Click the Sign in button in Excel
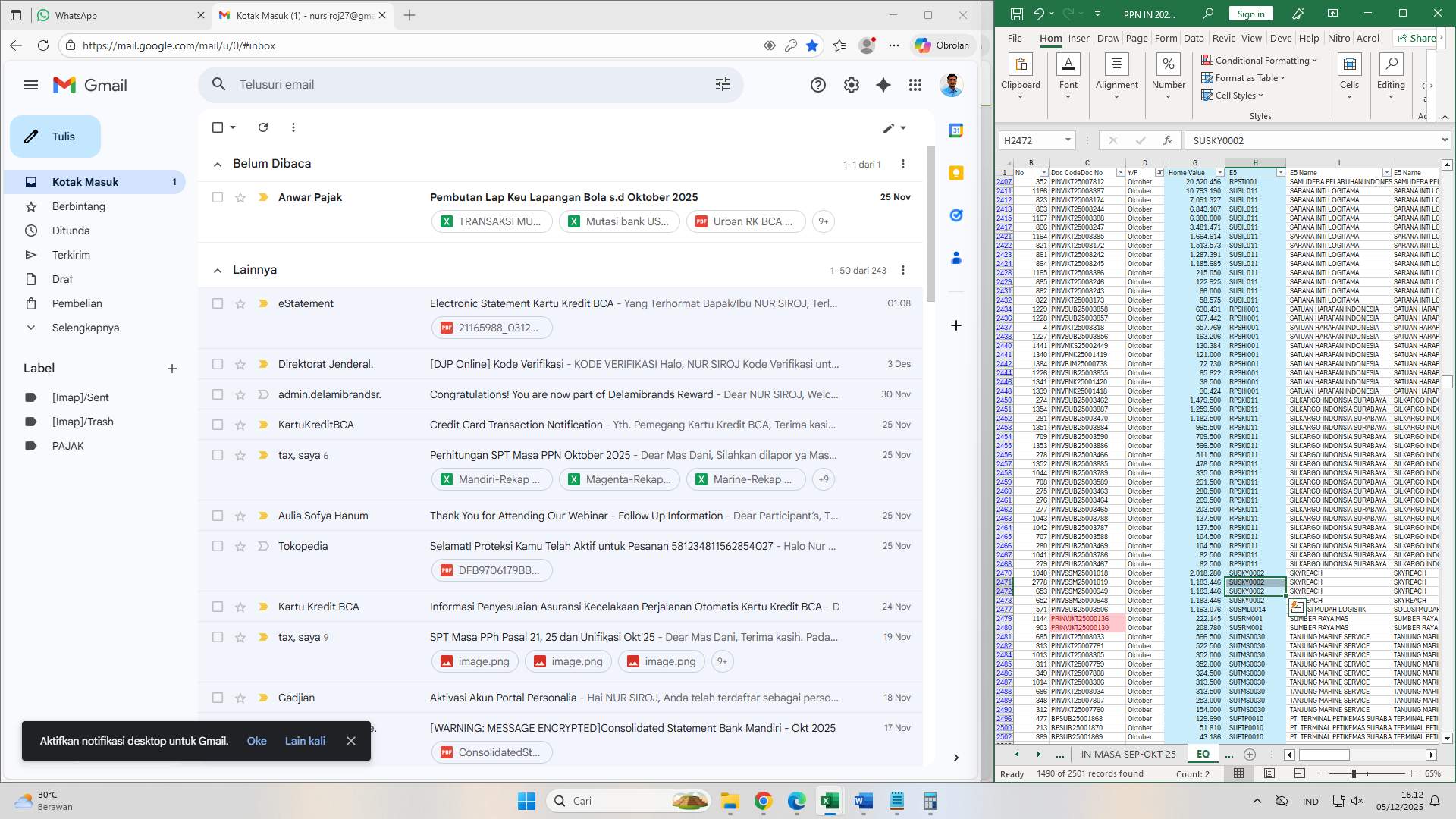The height and width of the screenshot is (819, 1456). (x=1250, y=13)
